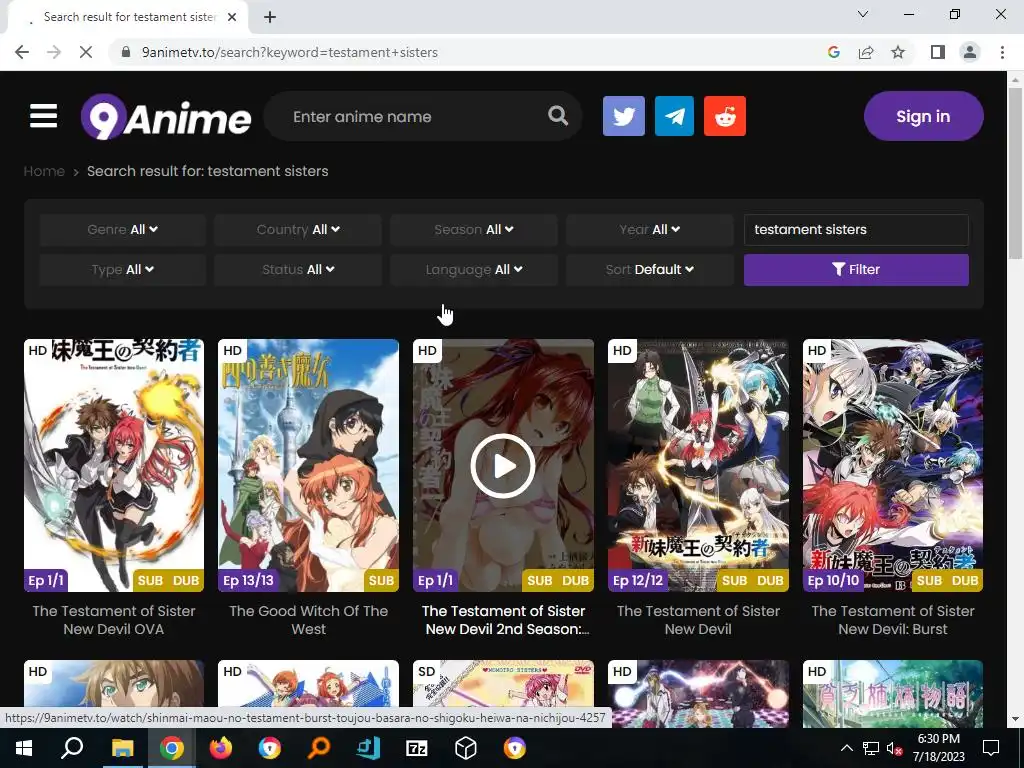The height and width of the screenshot is (768, 1024).
Task: Open File Explorer from taskbar
Action: (x=122, y=748)
